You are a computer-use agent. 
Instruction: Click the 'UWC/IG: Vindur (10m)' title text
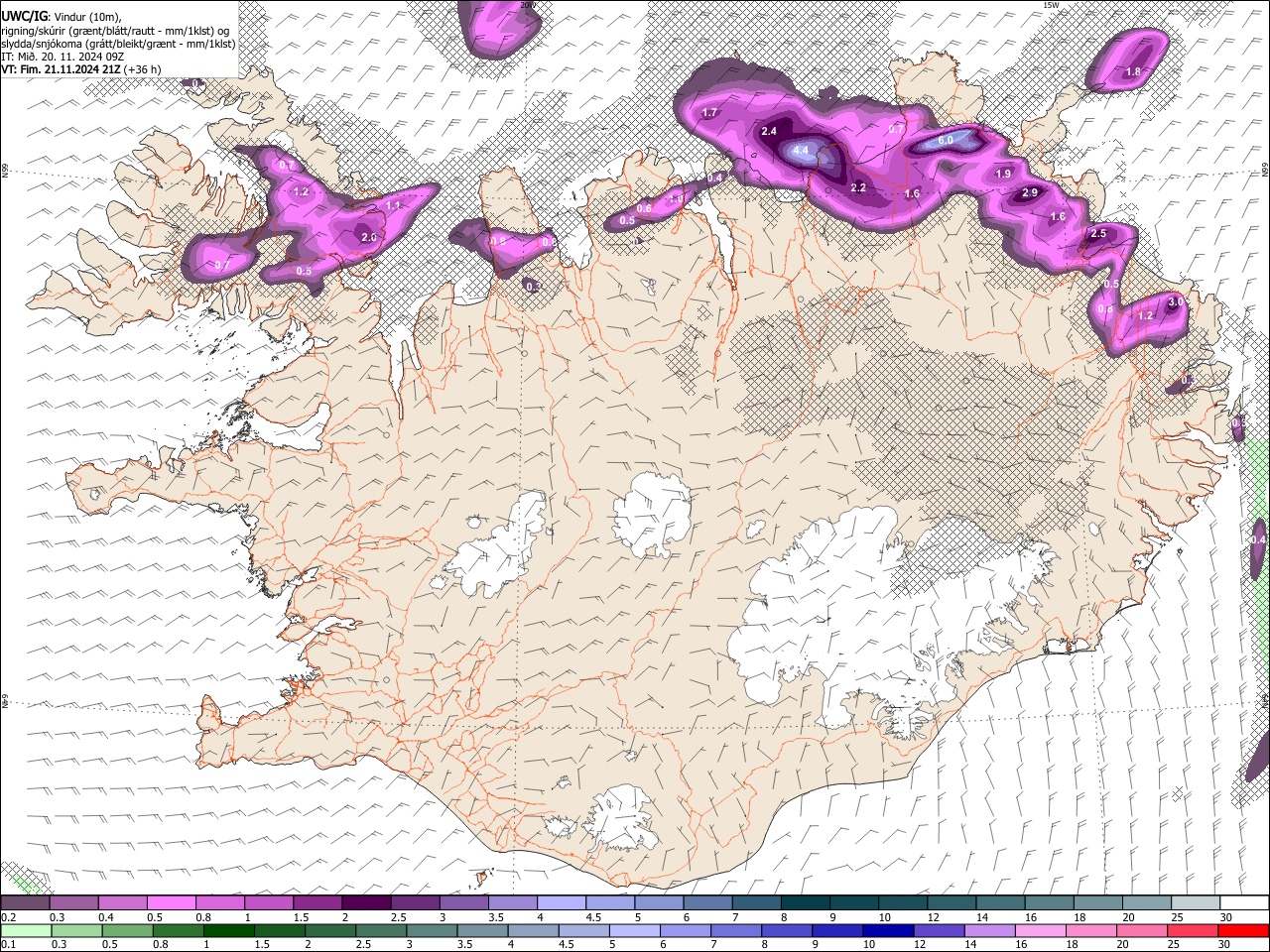tap(62, 17)
